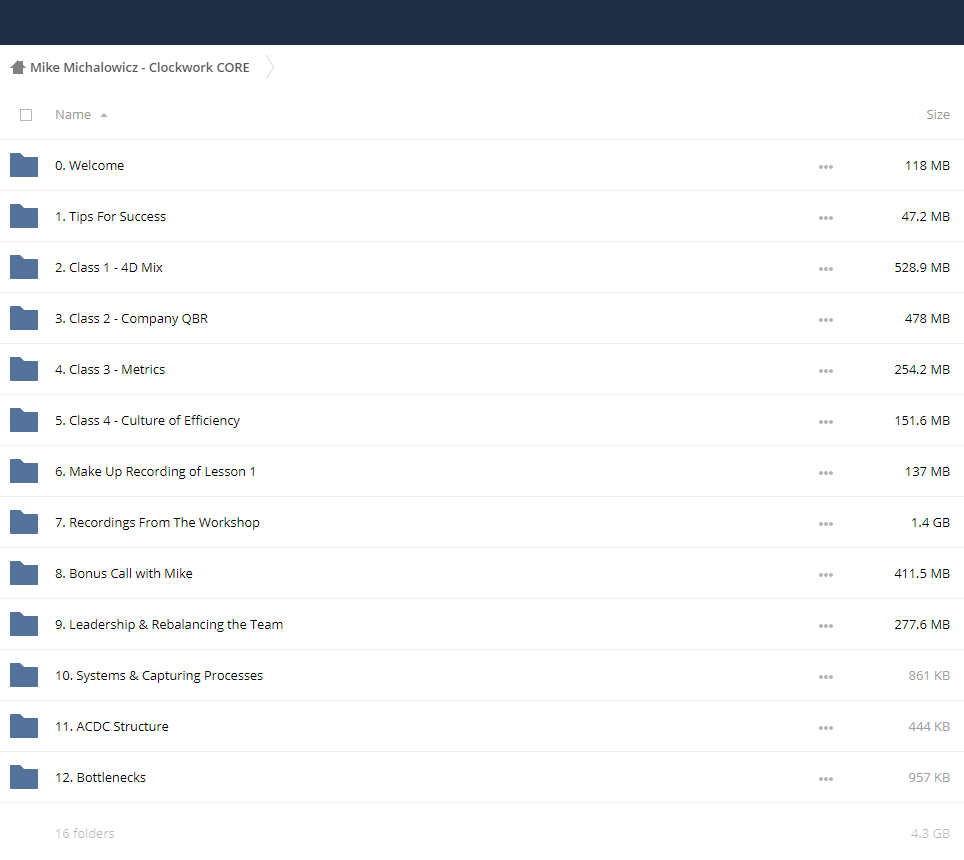Open more options for 4. Class 3 - Metrics
The height and width of the screenshot is (860, 964).
(826, 371)
